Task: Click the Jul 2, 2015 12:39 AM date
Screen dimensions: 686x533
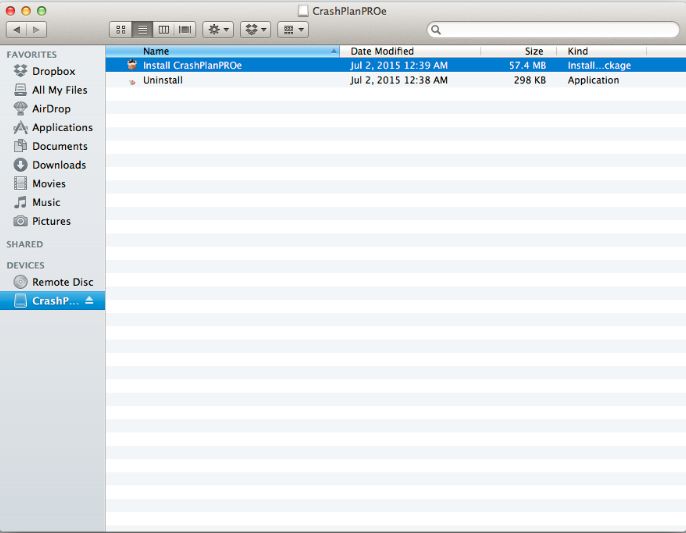Action: pos(399,66)
